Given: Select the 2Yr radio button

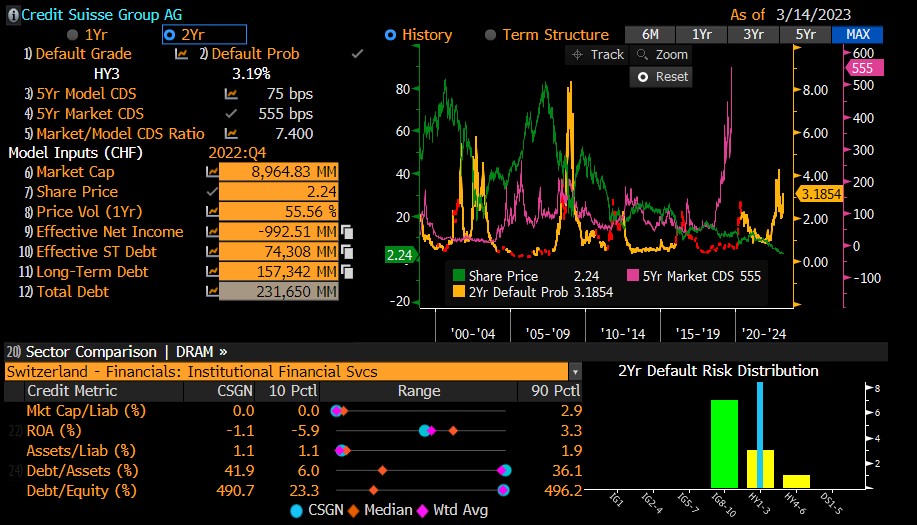Looking at the screenshot, I should pos(170,35).
